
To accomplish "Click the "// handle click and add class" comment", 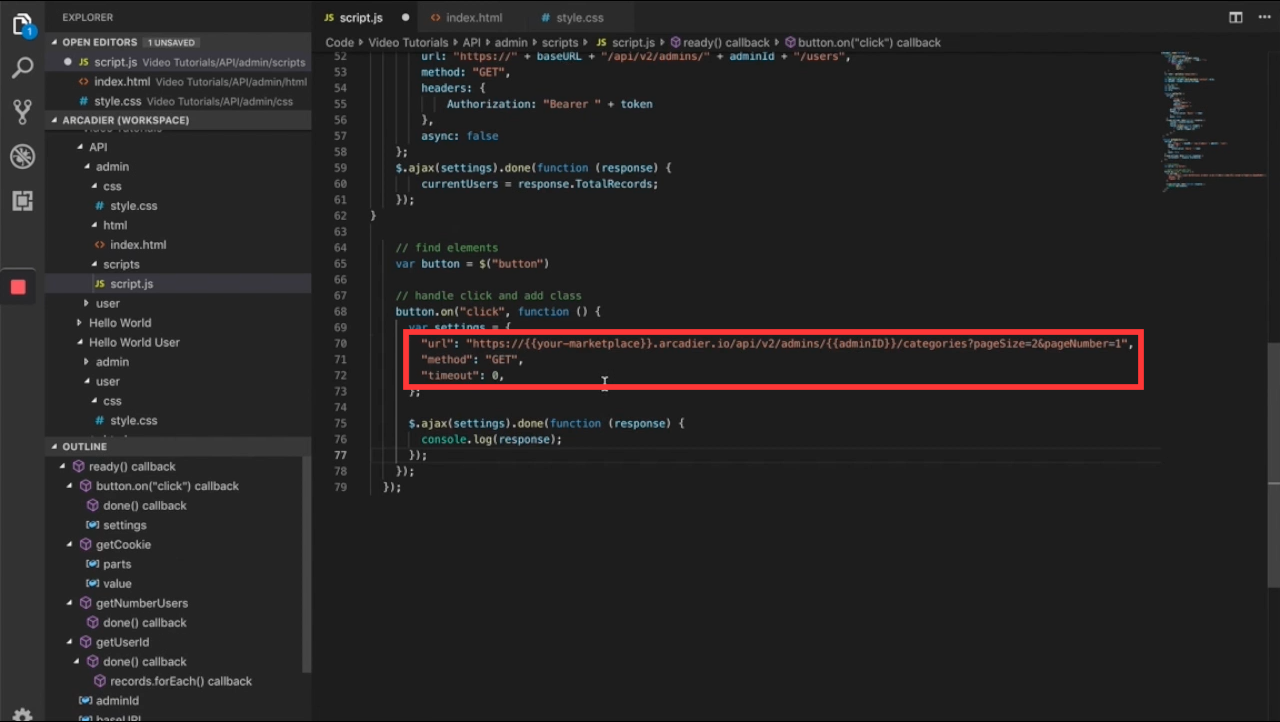I will tap(488, 296).
